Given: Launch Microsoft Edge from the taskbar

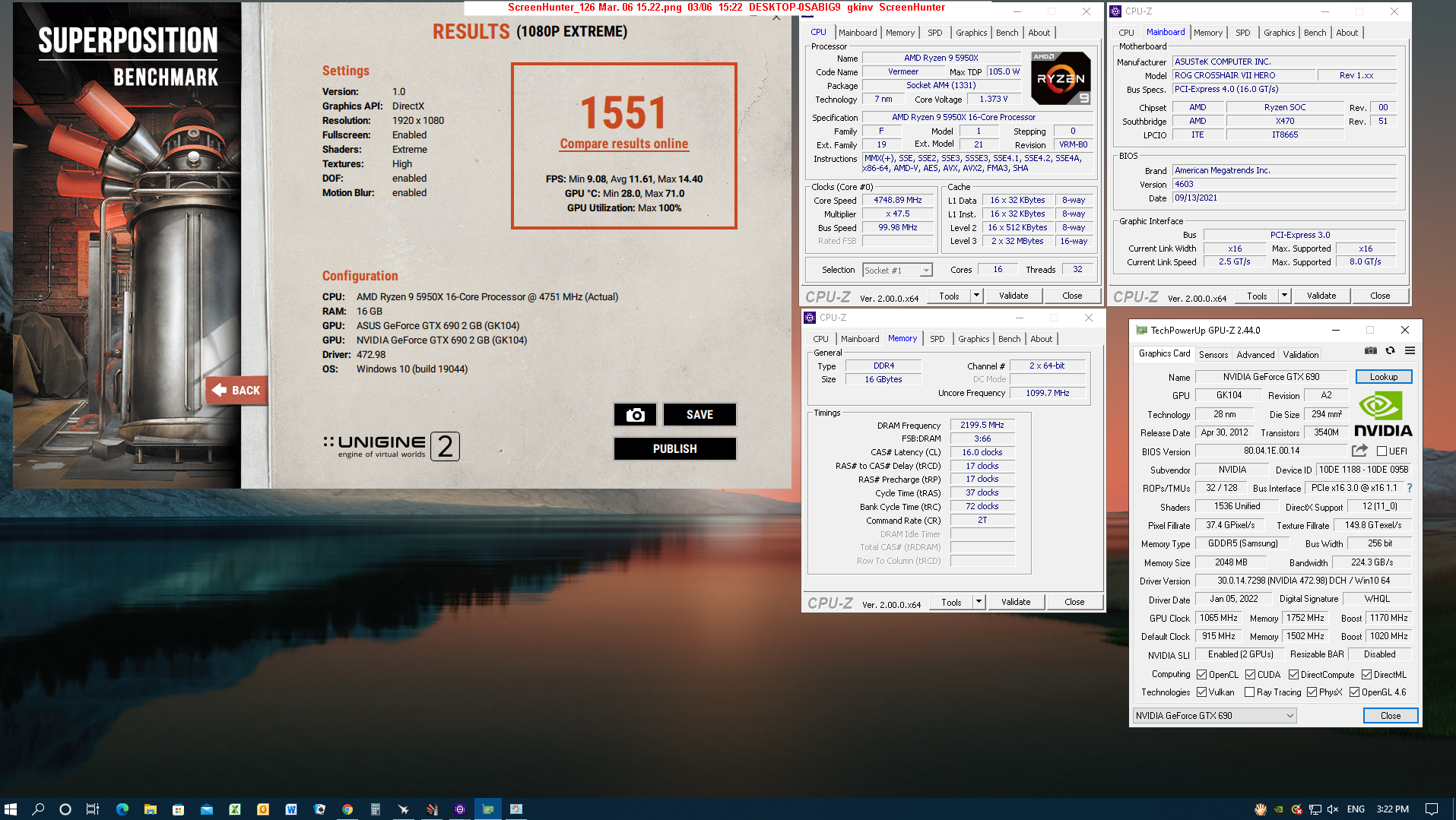Looking at the screenshot, I should [122, 809].
